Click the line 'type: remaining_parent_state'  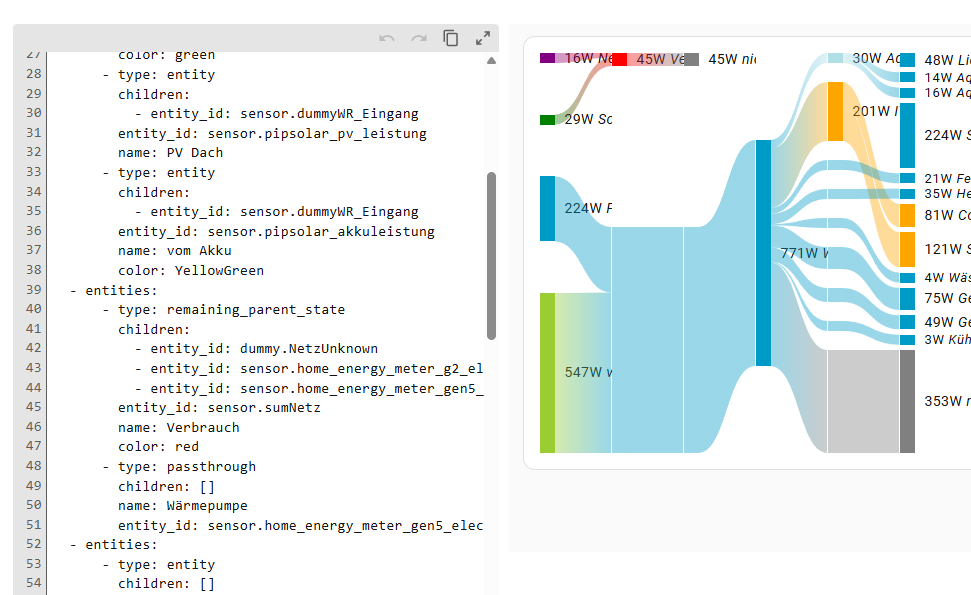(232, 309)
